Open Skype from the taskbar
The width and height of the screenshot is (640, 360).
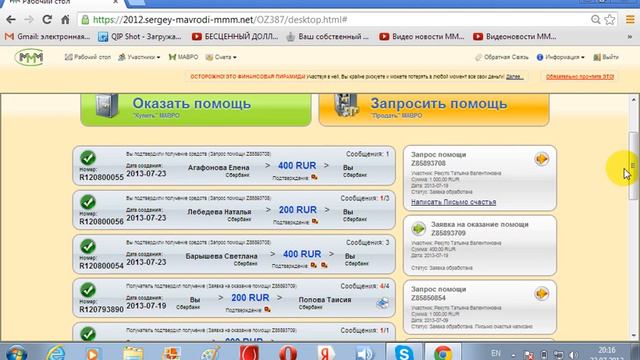[x=404, y=352]
